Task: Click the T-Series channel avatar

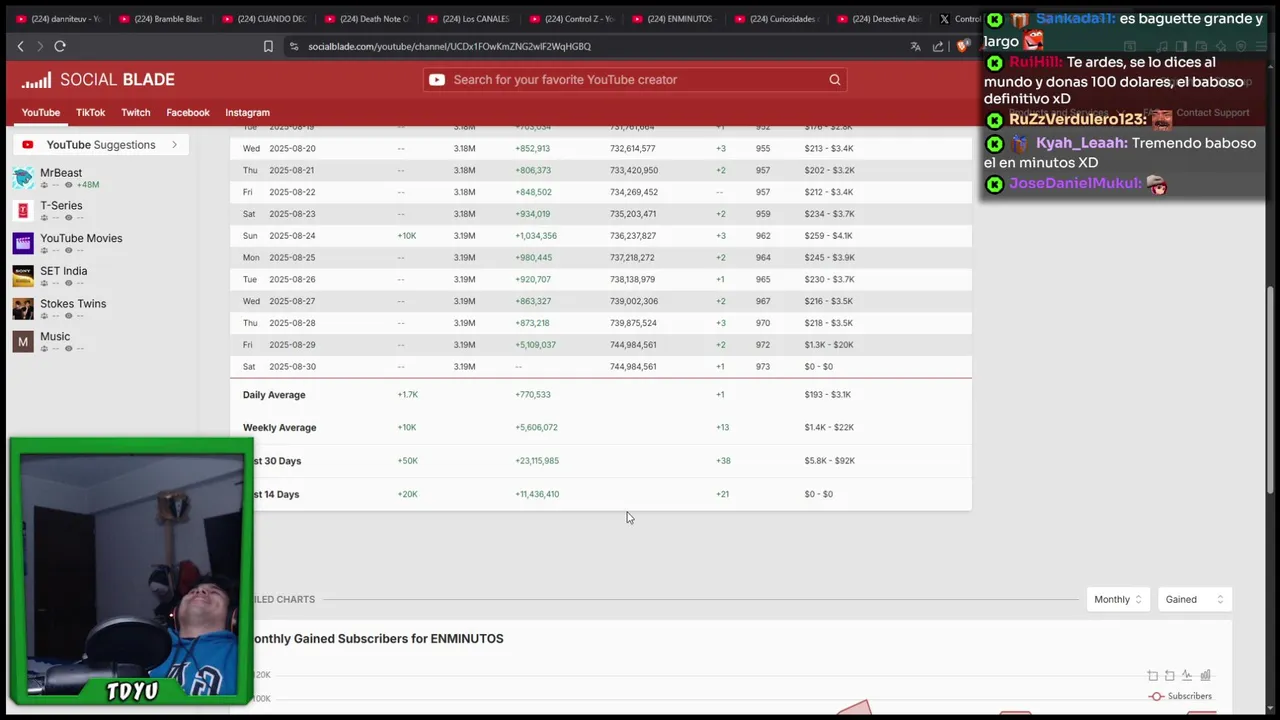Action: pyautogui.click(x=23, y=210)
